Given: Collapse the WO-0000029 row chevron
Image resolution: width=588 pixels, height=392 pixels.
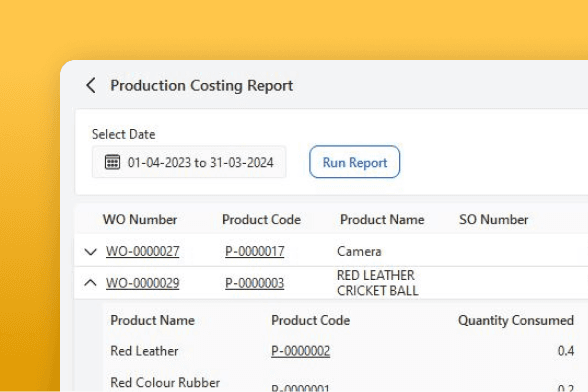Looking at the screenshot, I should tap(90, 282).
